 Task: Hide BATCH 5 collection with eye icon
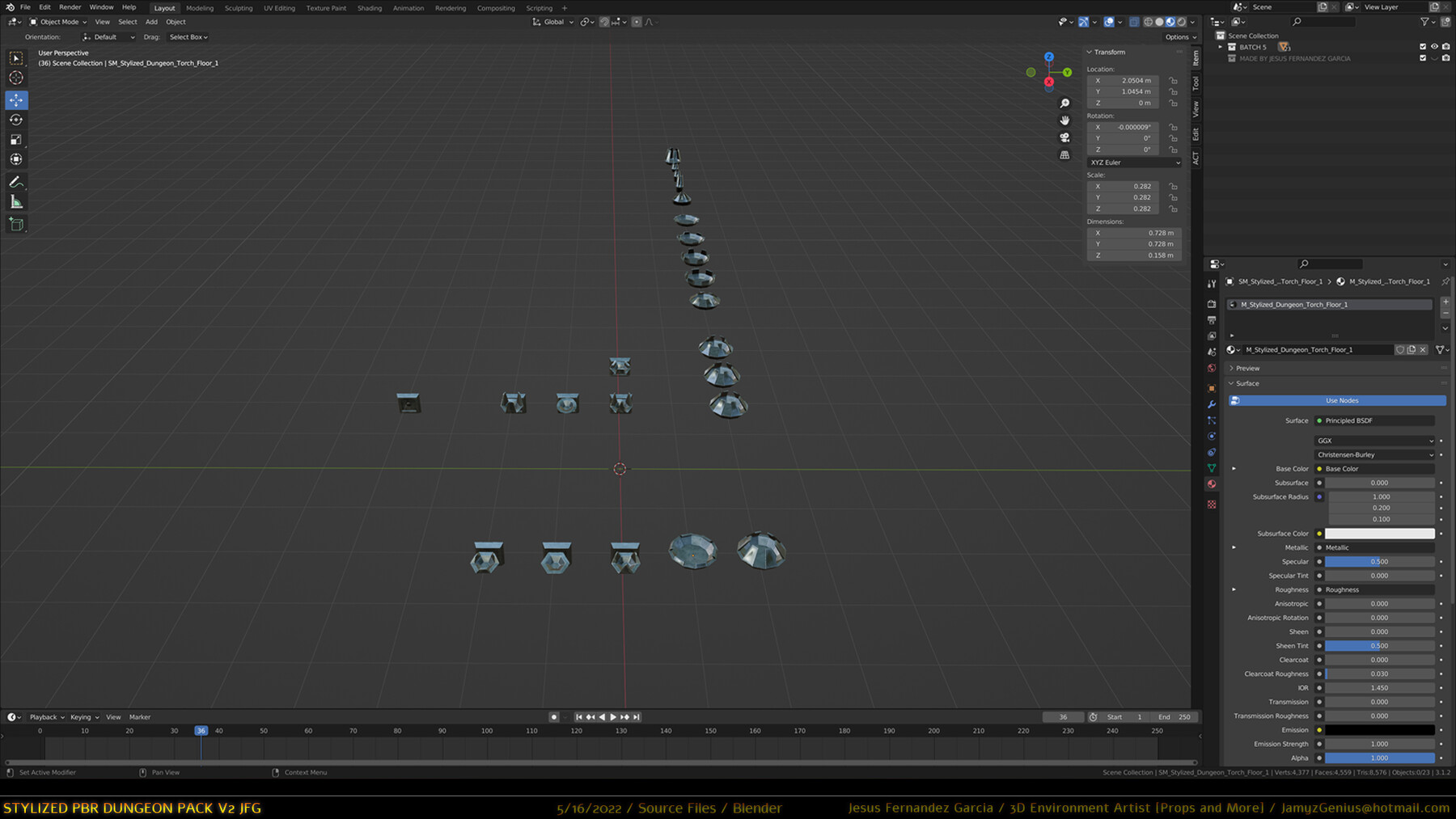1434,47
